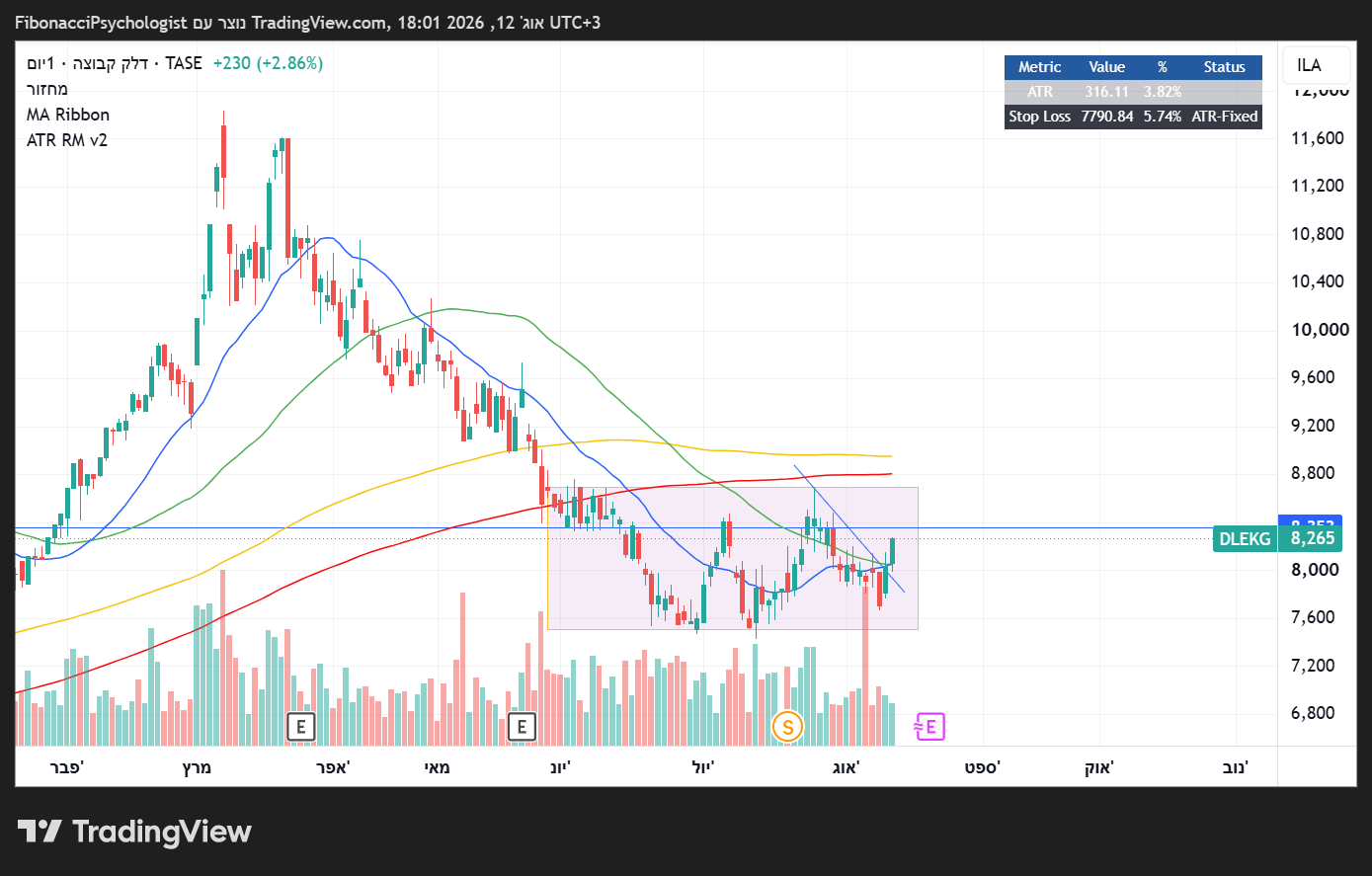Open the MA Ribbon indicator legend
Image resolution: width=1372 pixels, height=876 pixels.
(68, 115)
